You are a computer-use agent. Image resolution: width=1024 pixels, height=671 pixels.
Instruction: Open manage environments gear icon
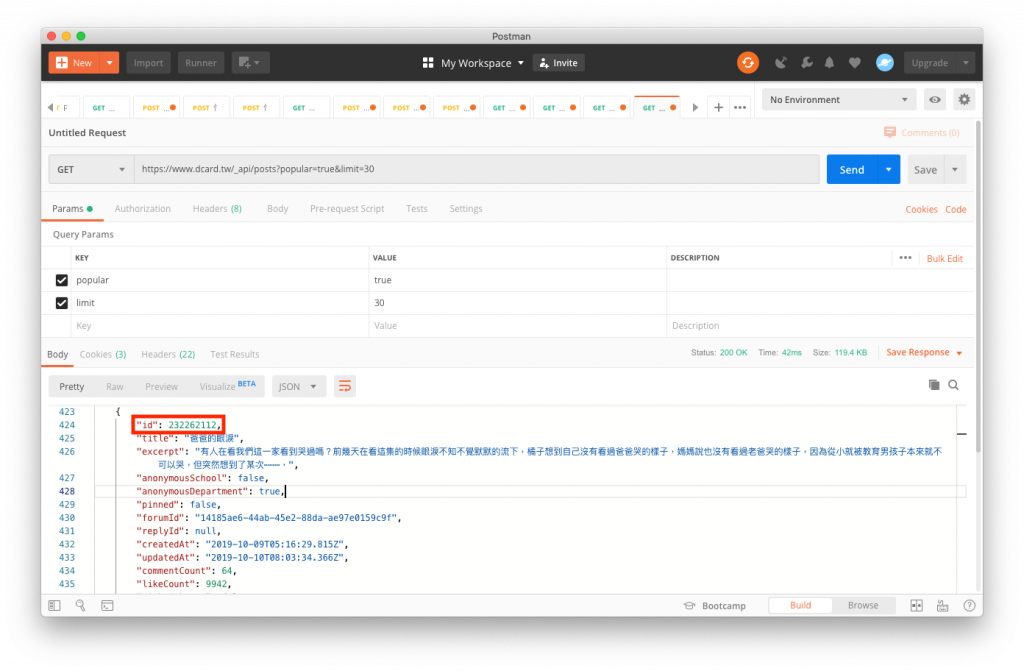(964, 100)
